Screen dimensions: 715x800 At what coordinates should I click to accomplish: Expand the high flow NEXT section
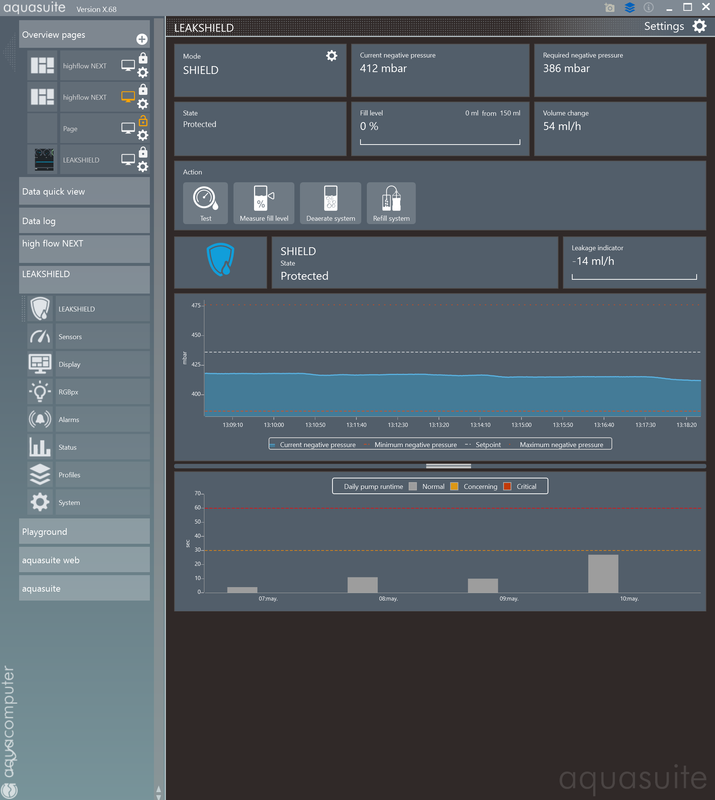[84, 249]
